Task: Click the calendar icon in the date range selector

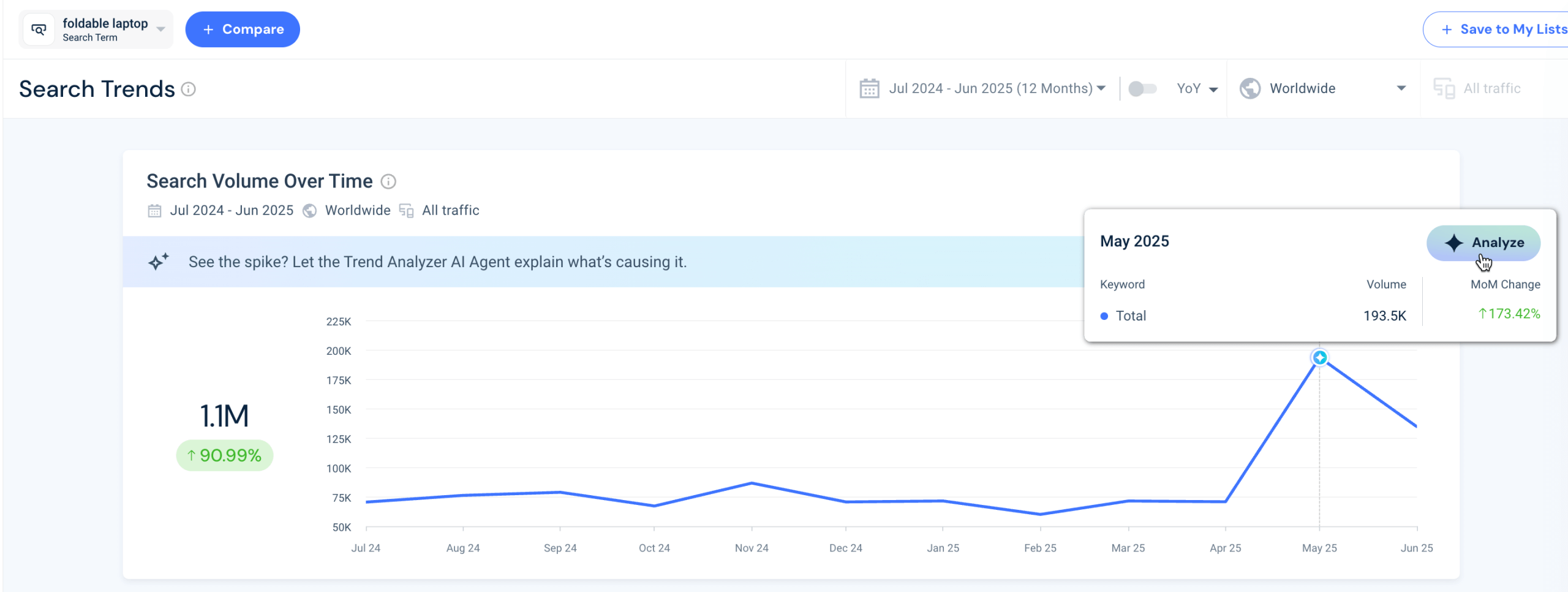Action: coord(869,88)
